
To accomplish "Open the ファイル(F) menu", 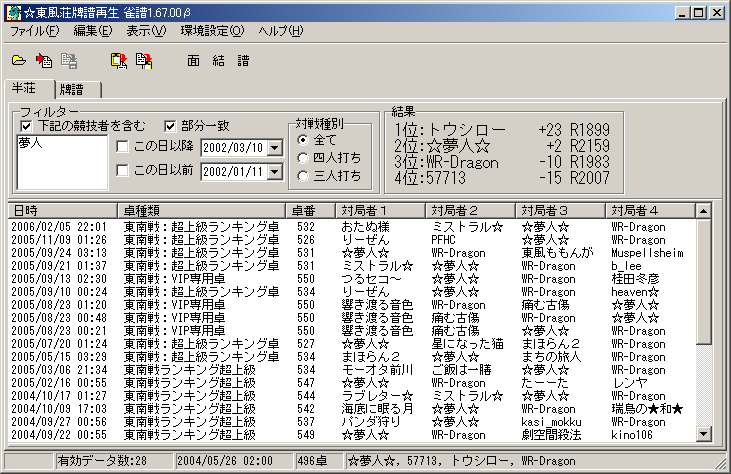I will click(35, 32).
